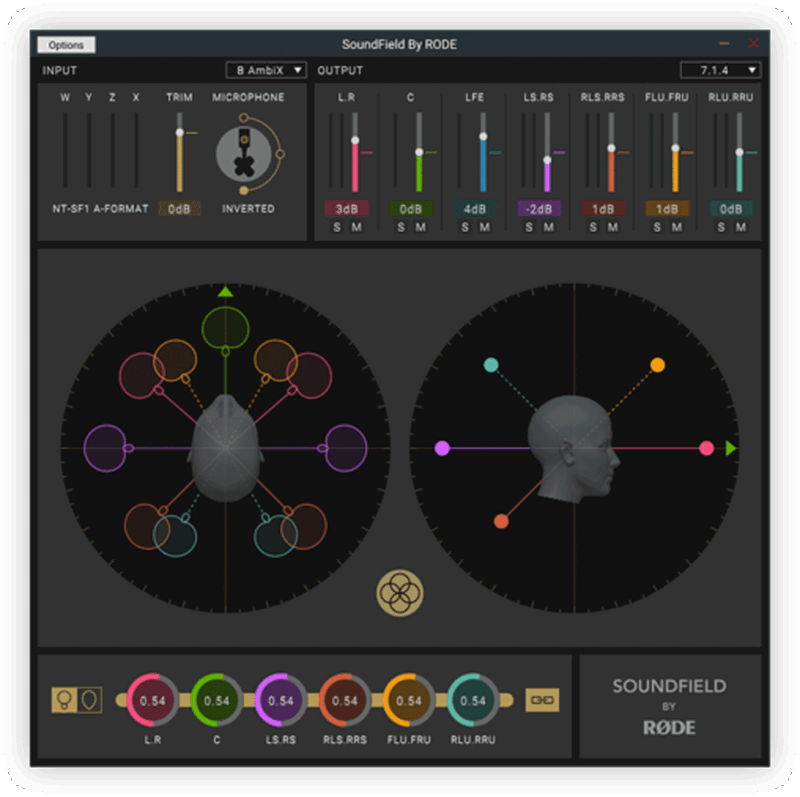Click the L.R level fader handle
The width and height of the screenshot is (800, 797).
355,140
